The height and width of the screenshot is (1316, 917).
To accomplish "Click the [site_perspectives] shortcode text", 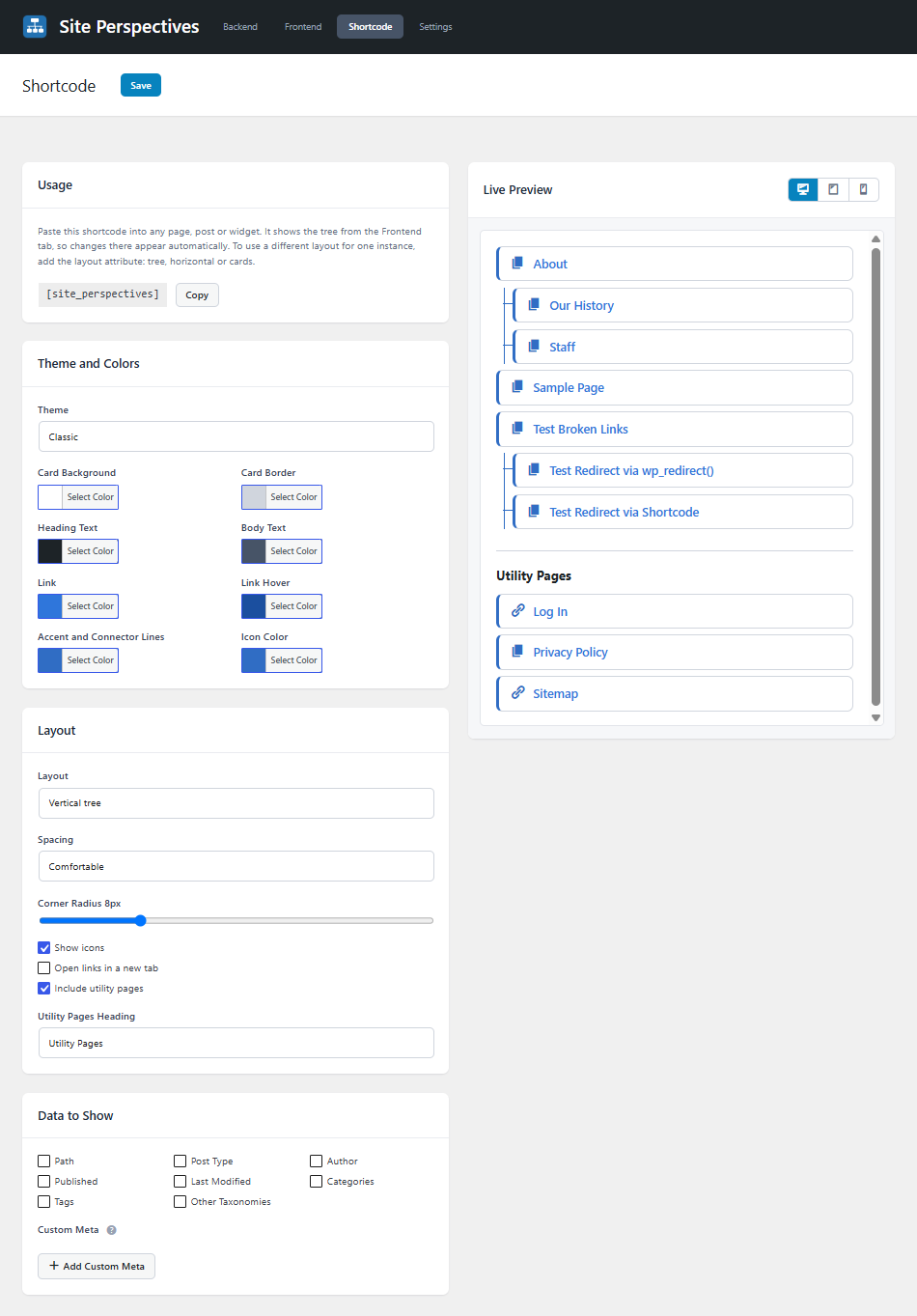I will click(x=102, y=294).
